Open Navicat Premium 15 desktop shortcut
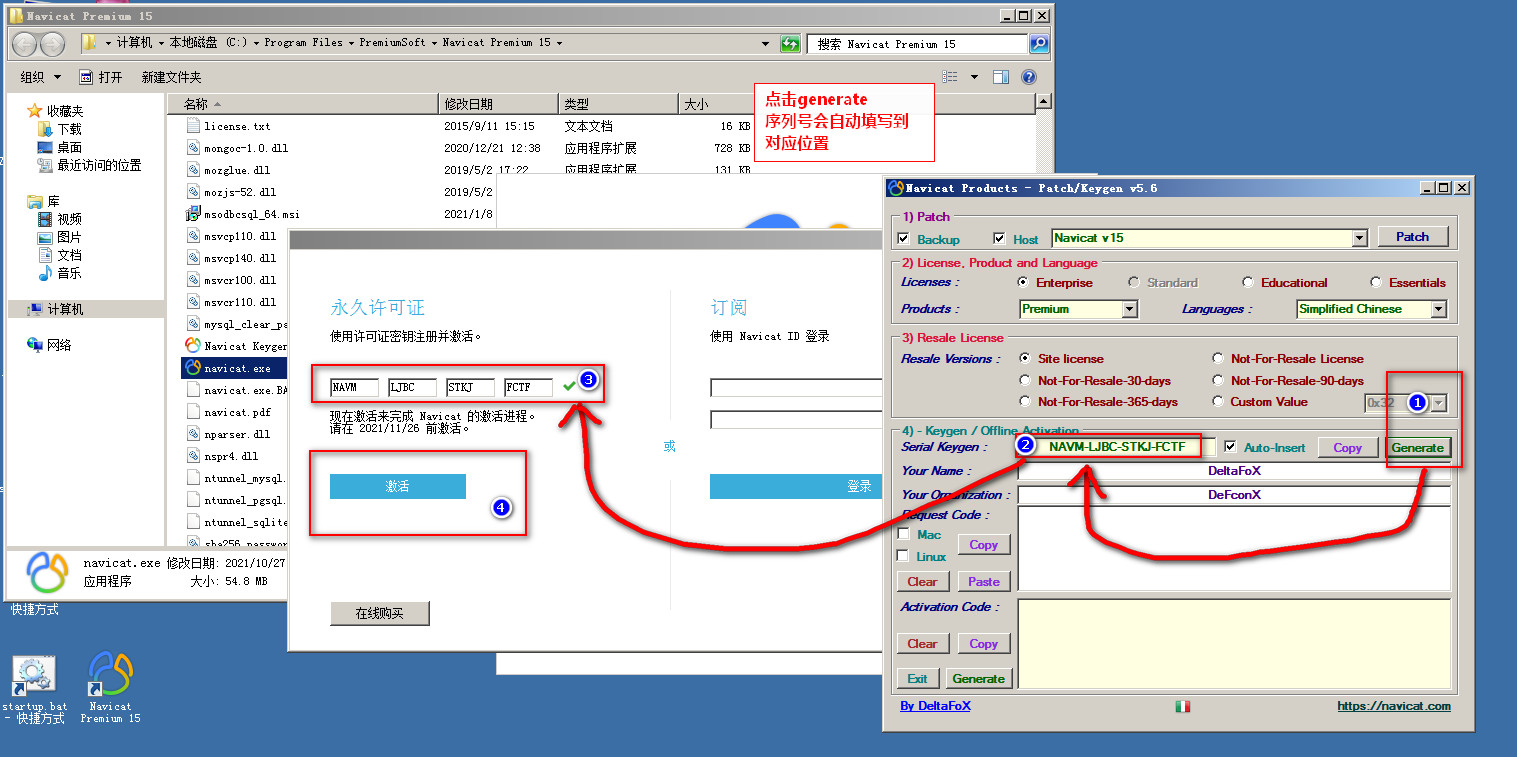The image size is (1517, 757). [x=110, y=676]
